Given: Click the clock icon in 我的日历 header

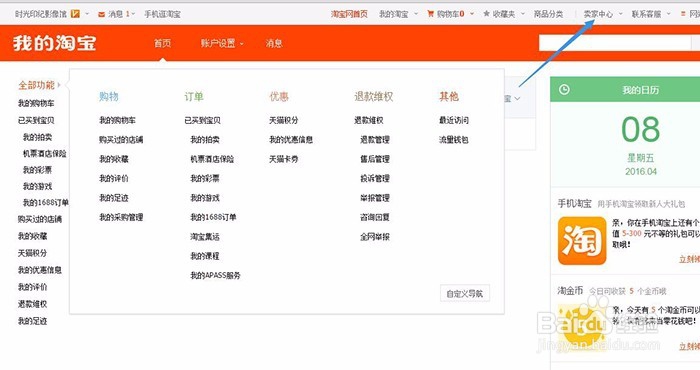Looking at the screenshot, I should (x=564, y=90).
